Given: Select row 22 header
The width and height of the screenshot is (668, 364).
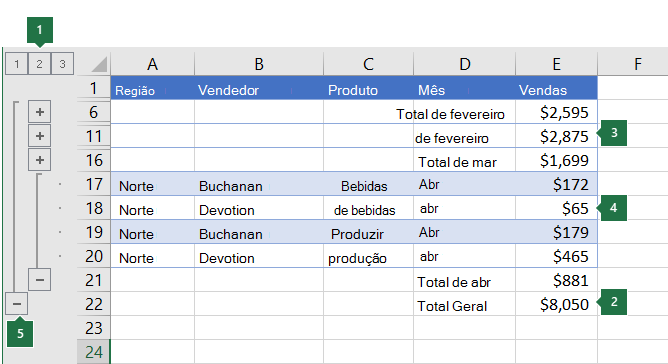Looking at the screenshot, I should (x=94, y=304).
